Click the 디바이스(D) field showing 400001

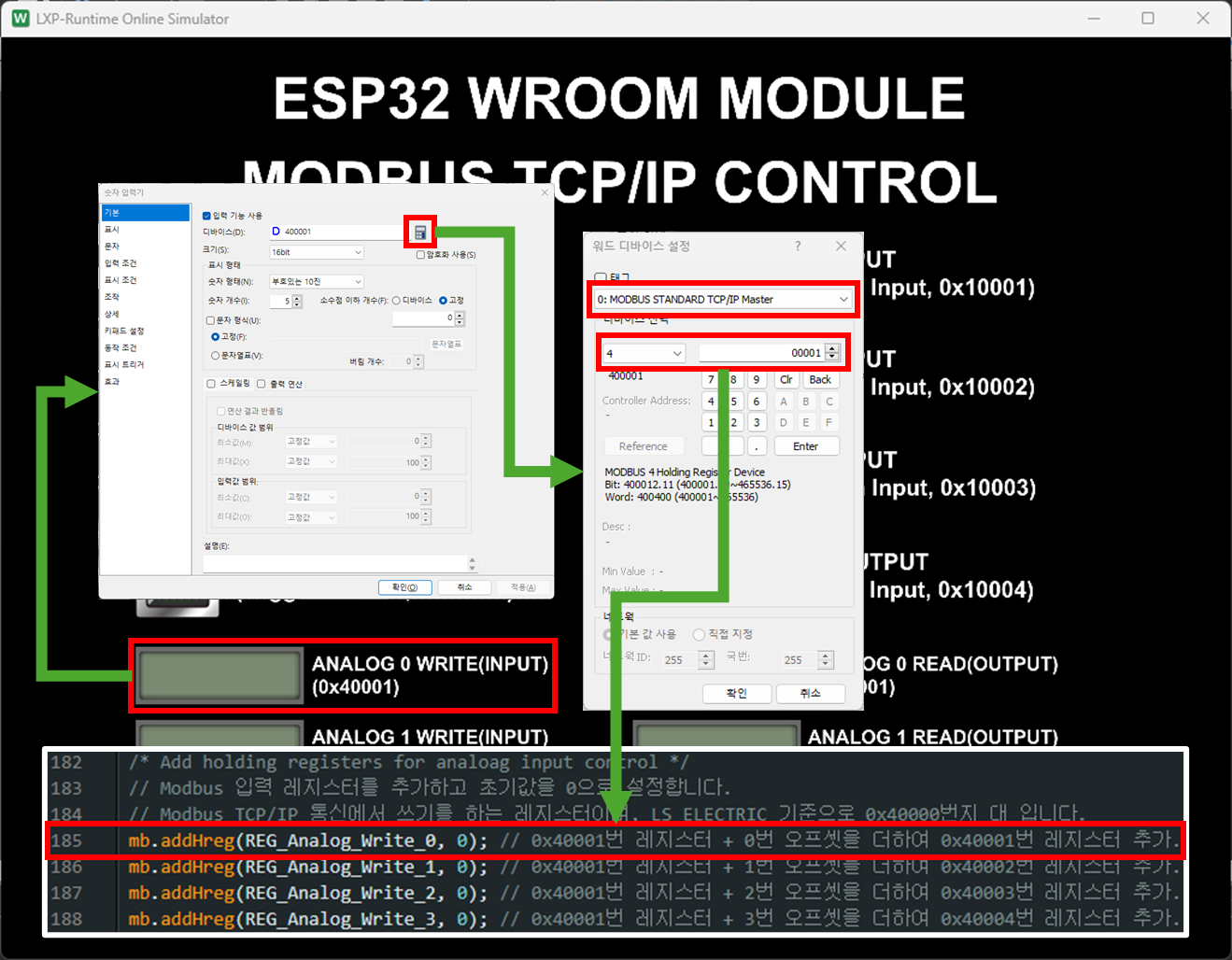click(x=336, y=232)
